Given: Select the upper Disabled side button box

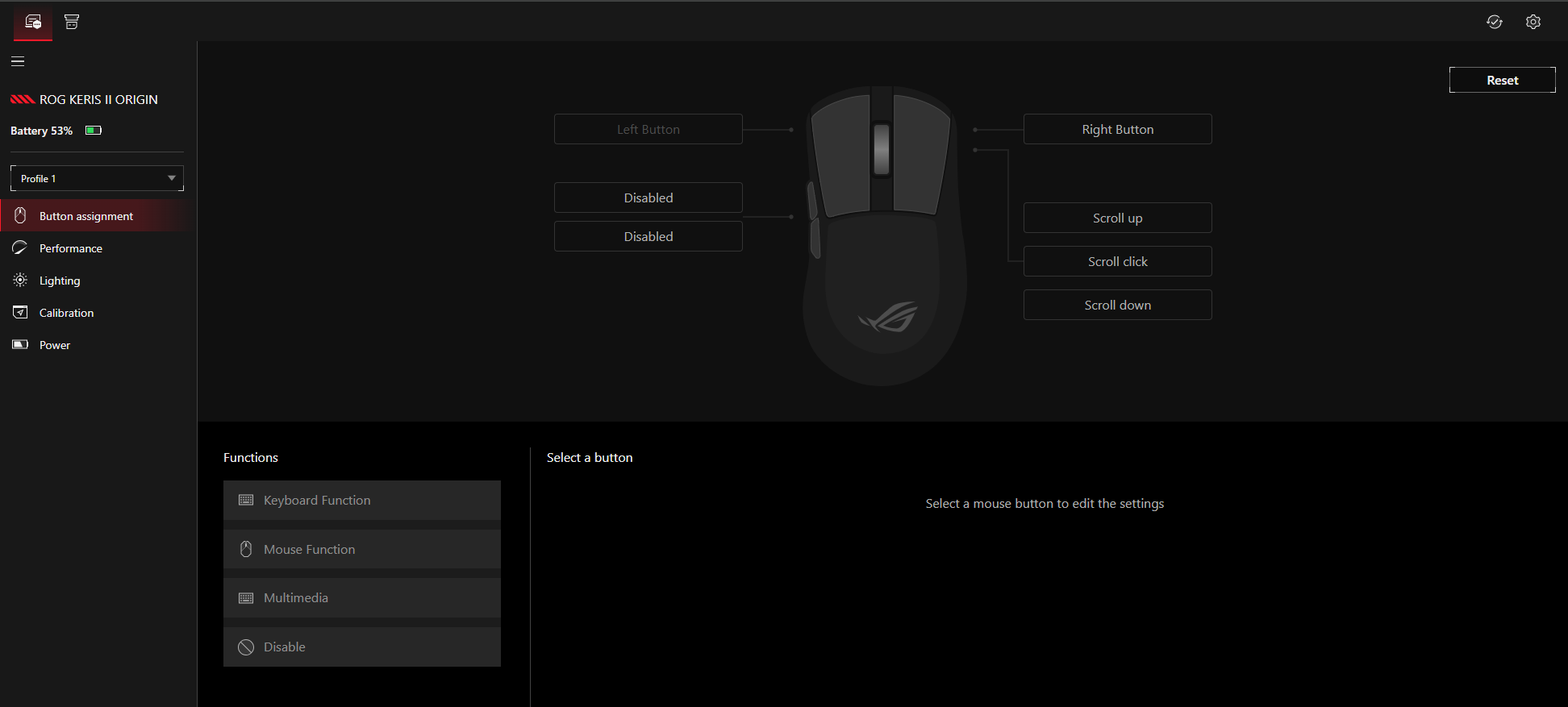Looking at the screenshot, I should [648, 198].
